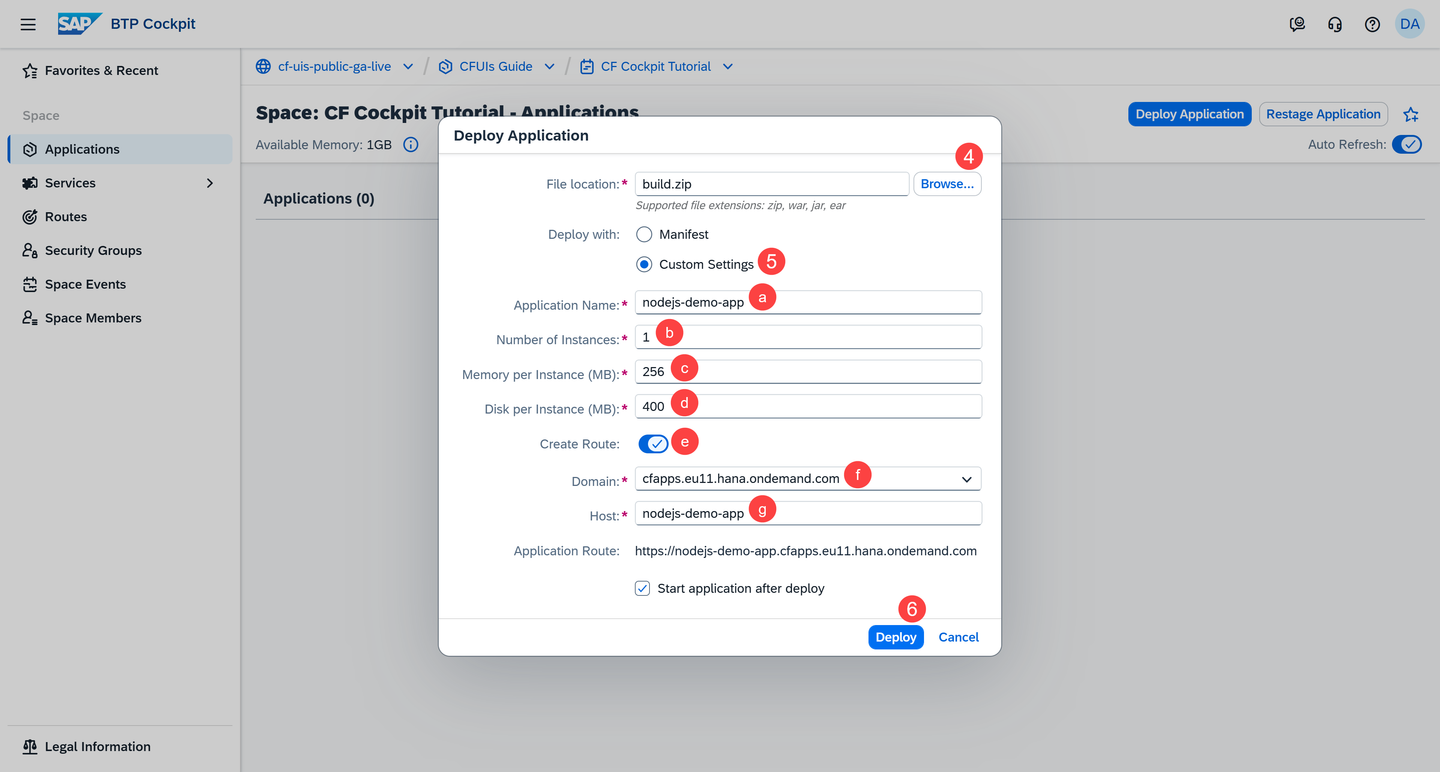Screen dimensions: 1440x772
Task: Open the feedback chat icon in header
Action: tap(1297, 24)
